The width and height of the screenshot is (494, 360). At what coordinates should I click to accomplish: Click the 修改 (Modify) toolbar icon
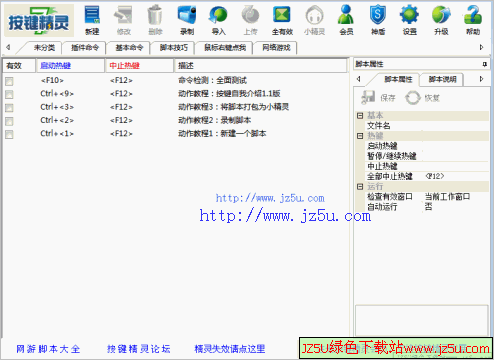[x=123, y=20]
